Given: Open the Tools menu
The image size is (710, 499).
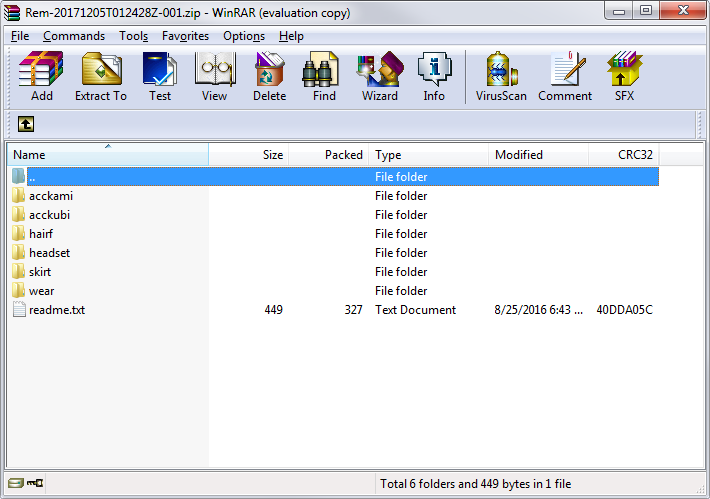Looking at the screenshot, I should [134, 36].
